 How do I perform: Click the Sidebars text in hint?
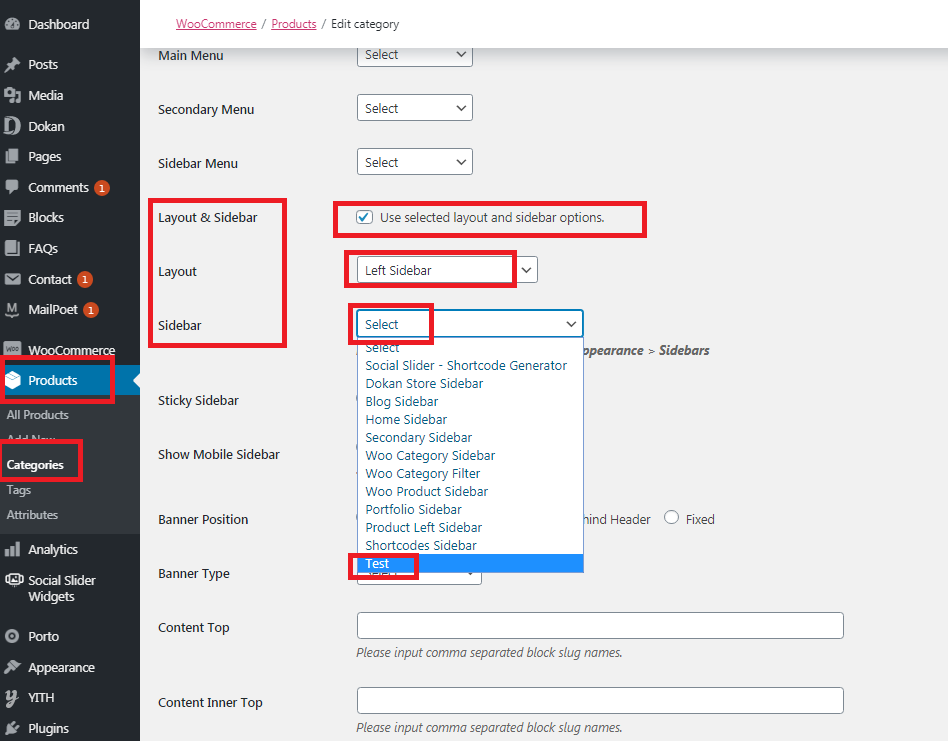[x=684, y=351]
